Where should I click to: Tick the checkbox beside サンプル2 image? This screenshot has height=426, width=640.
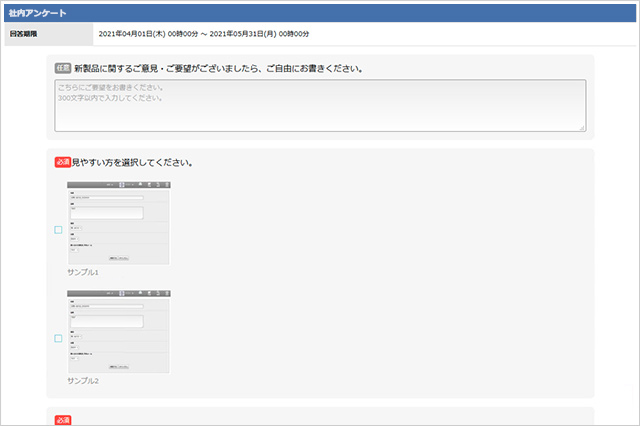[x=58, y=338]
